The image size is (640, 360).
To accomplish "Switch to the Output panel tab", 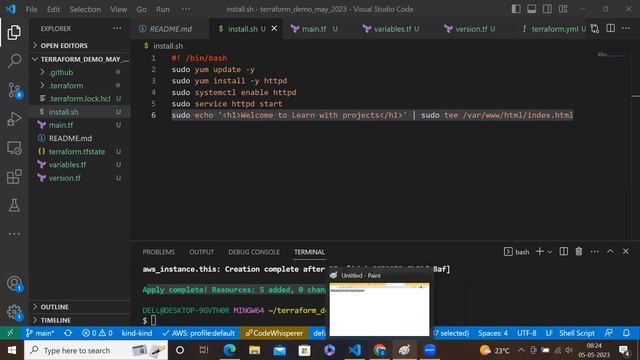I will coord(201,252).
